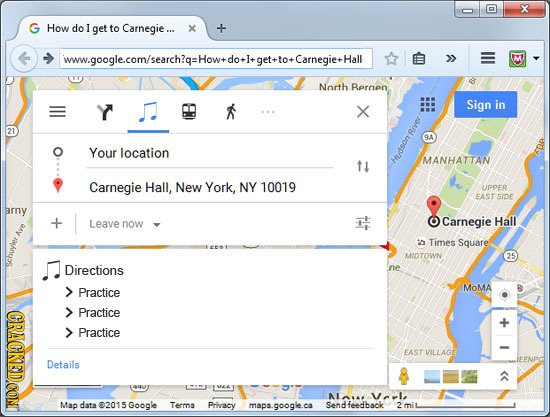Swap origin and destination arrows
This screenshot has height=417, width=550.
tap(363, 166)
